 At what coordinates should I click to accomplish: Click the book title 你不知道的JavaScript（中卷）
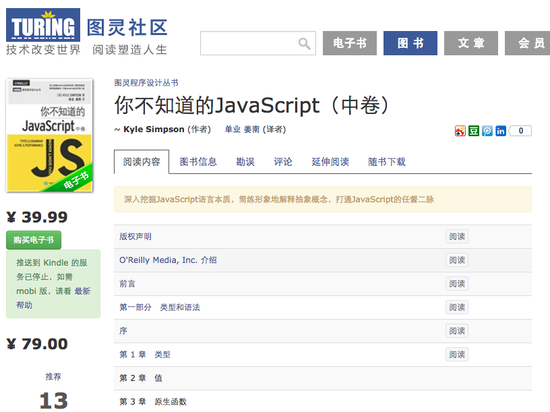252,105
